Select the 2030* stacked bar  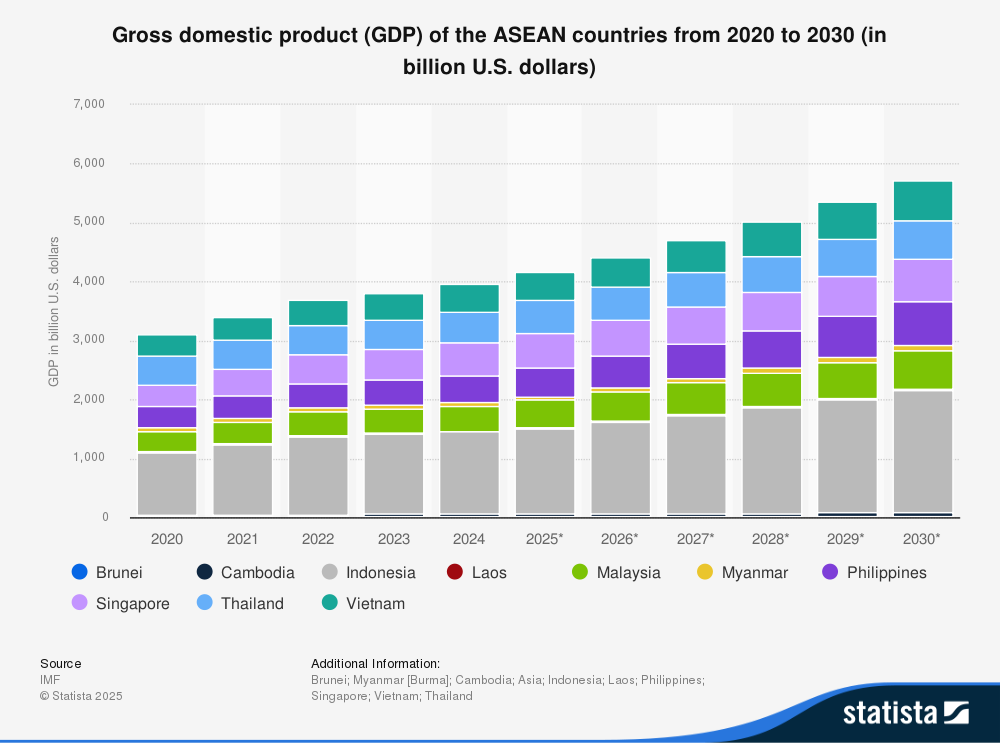[921, 350]
